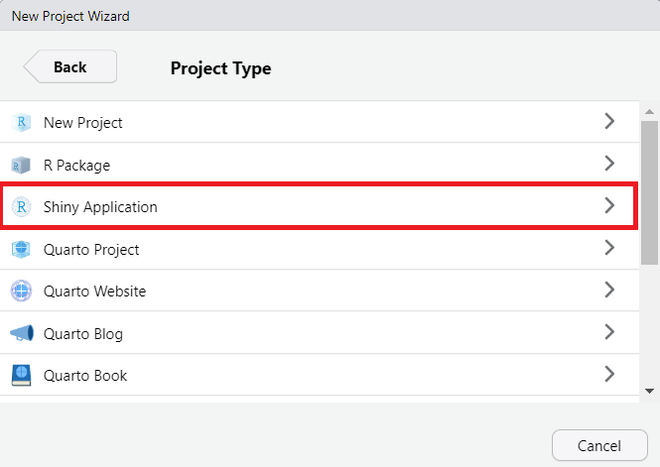Go back with the Back button
Viewport: 660px width, 467px height.
tap(70, 67)
